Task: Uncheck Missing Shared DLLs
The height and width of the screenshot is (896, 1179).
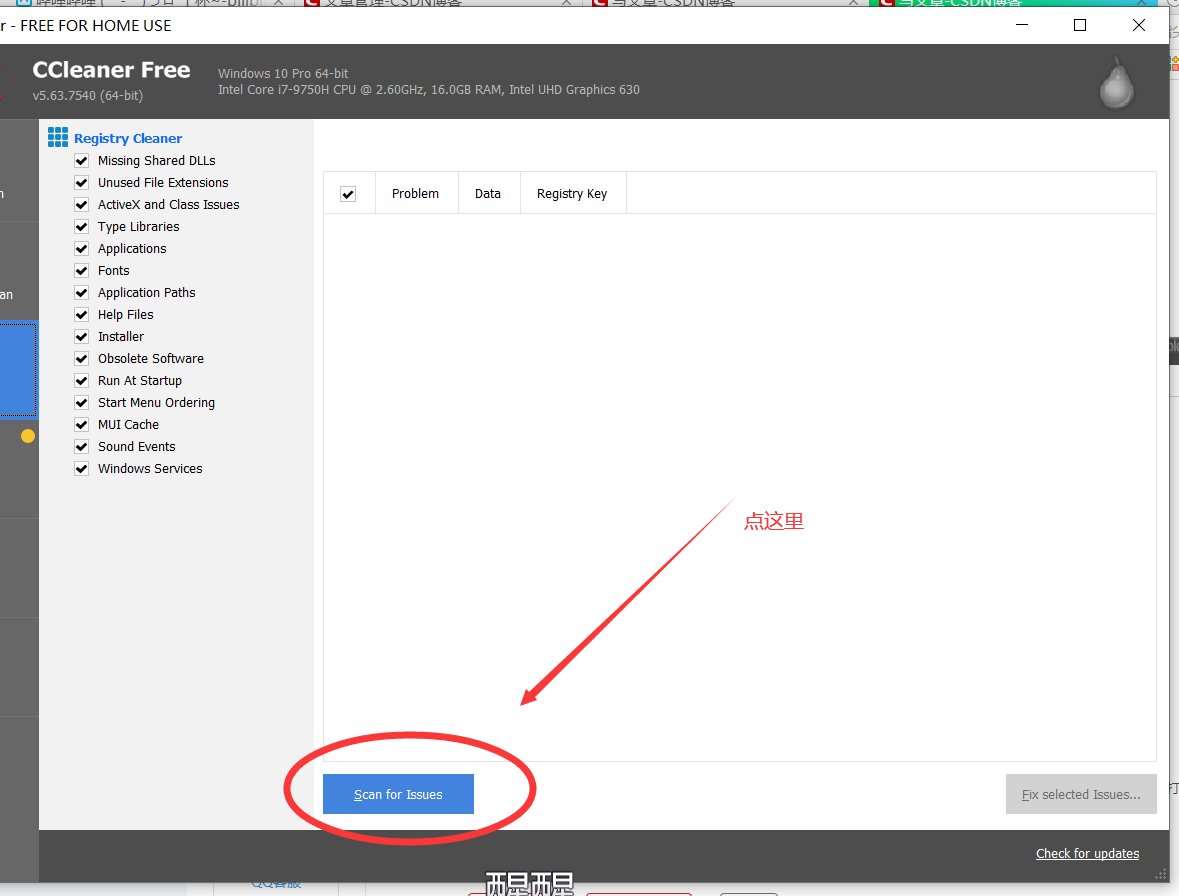Action: click(x=81, y=160)
